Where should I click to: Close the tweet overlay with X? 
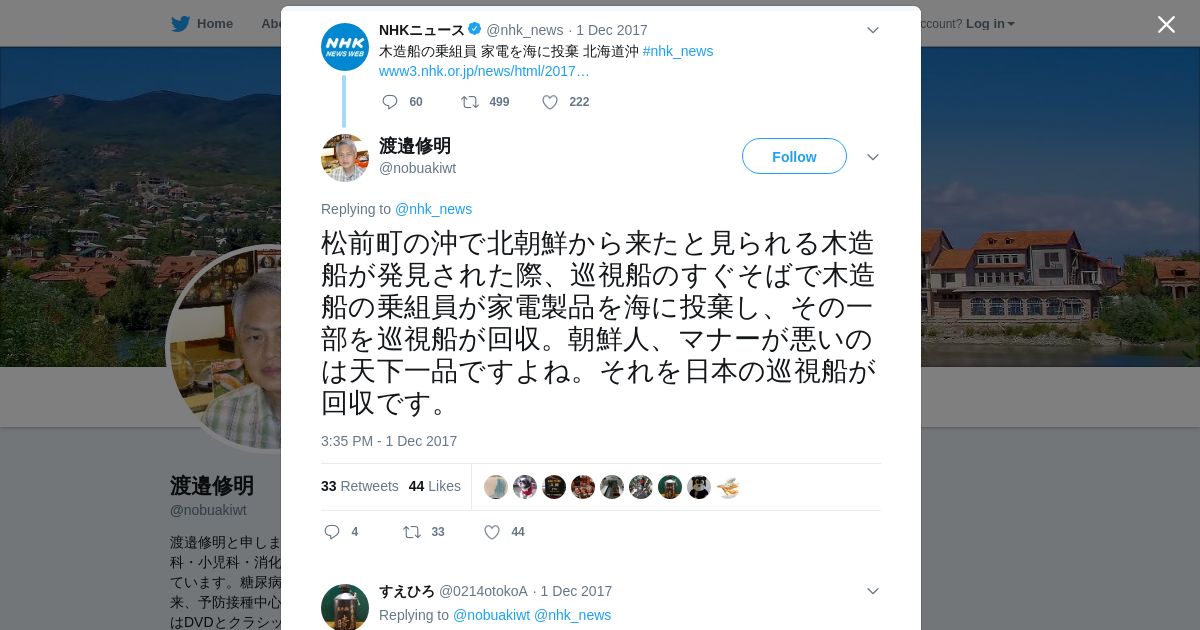tap(1166, 24)
